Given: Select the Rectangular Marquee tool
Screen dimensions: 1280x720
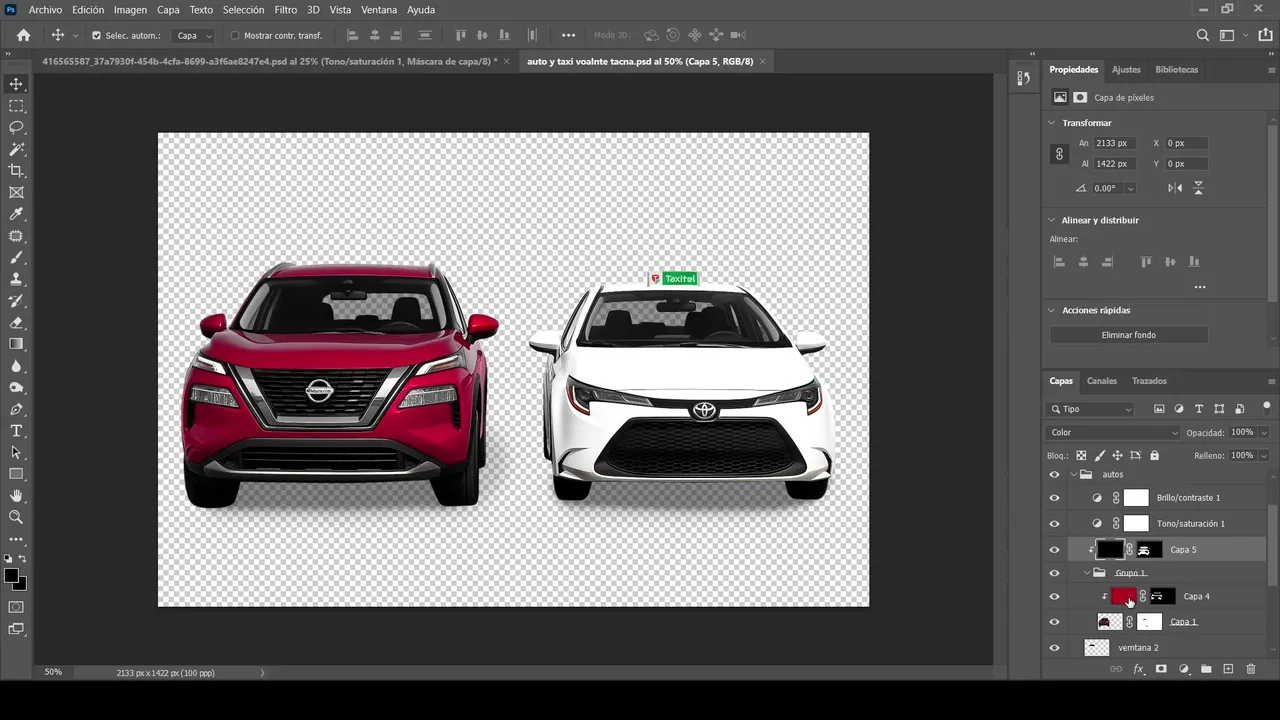Looking at the screenshot, I should coord(16,106).
